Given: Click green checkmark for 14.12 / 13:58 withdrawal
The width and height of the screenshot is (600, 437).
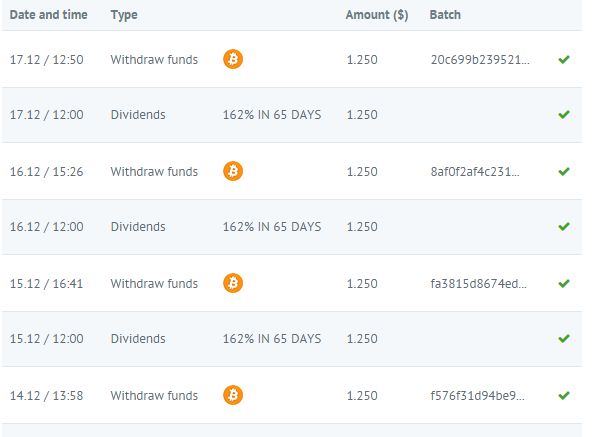Looking at the screenshot, I should (564, 395).
